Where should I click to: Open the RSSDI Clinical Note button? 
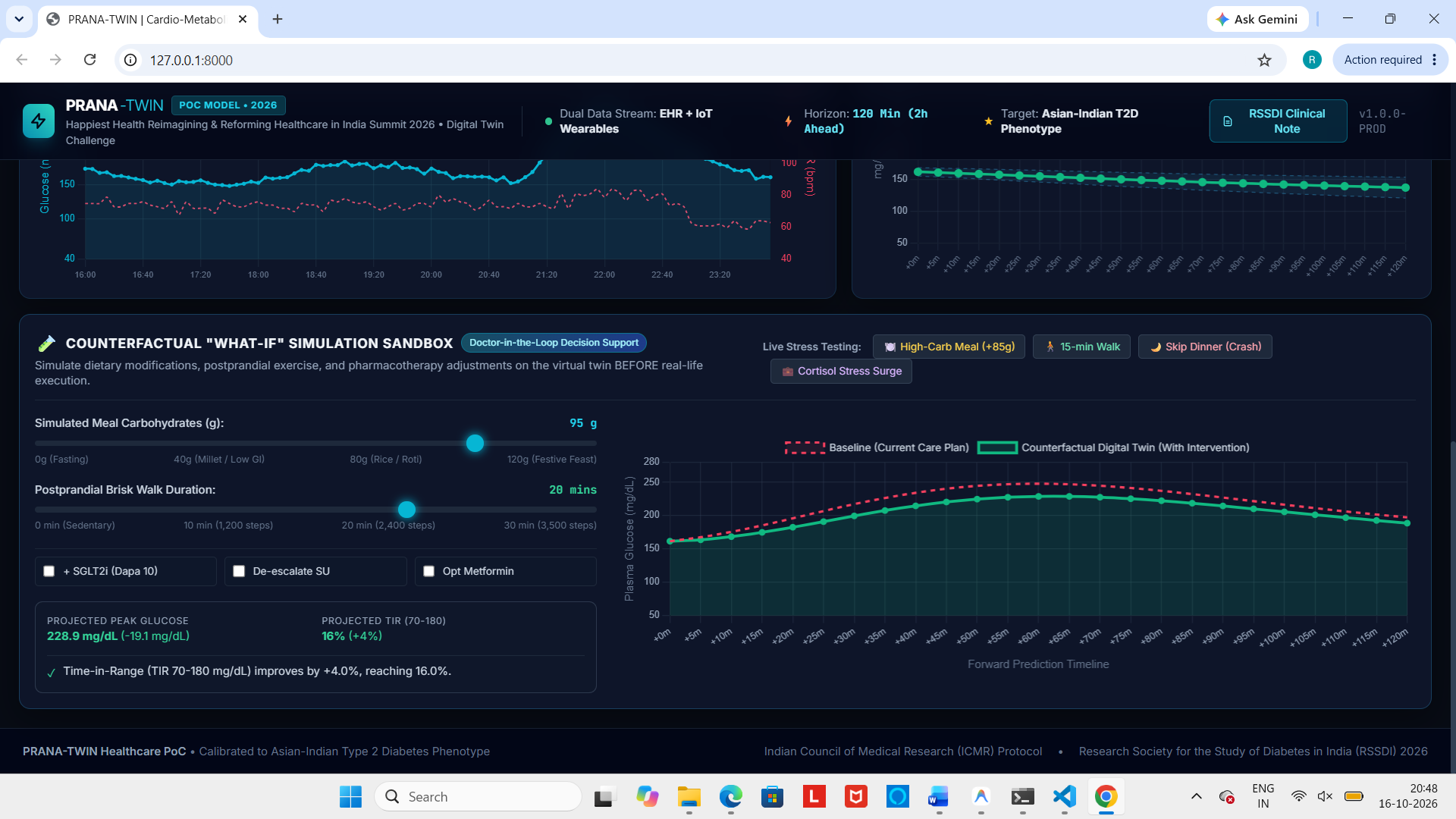(x=1278, y=121)
